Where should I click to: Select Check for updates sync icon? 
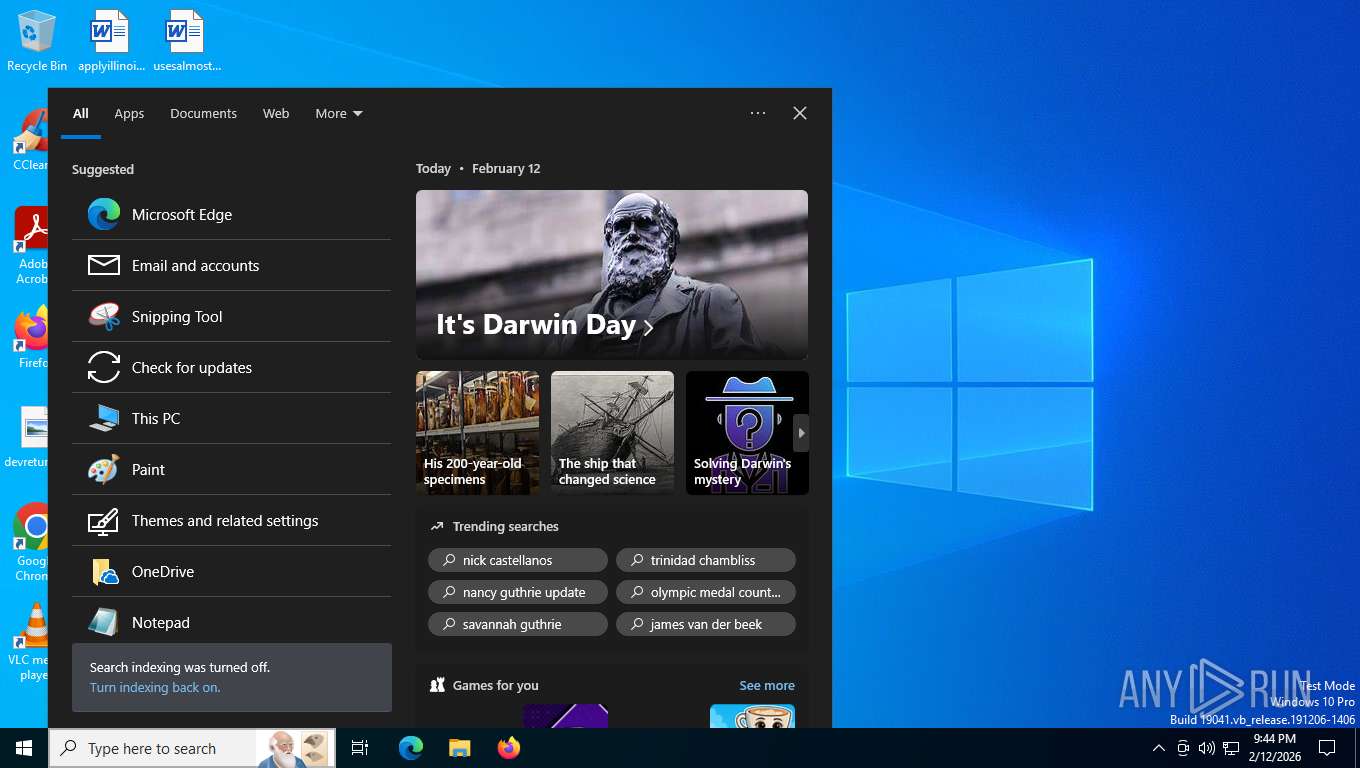coord(104,367)
